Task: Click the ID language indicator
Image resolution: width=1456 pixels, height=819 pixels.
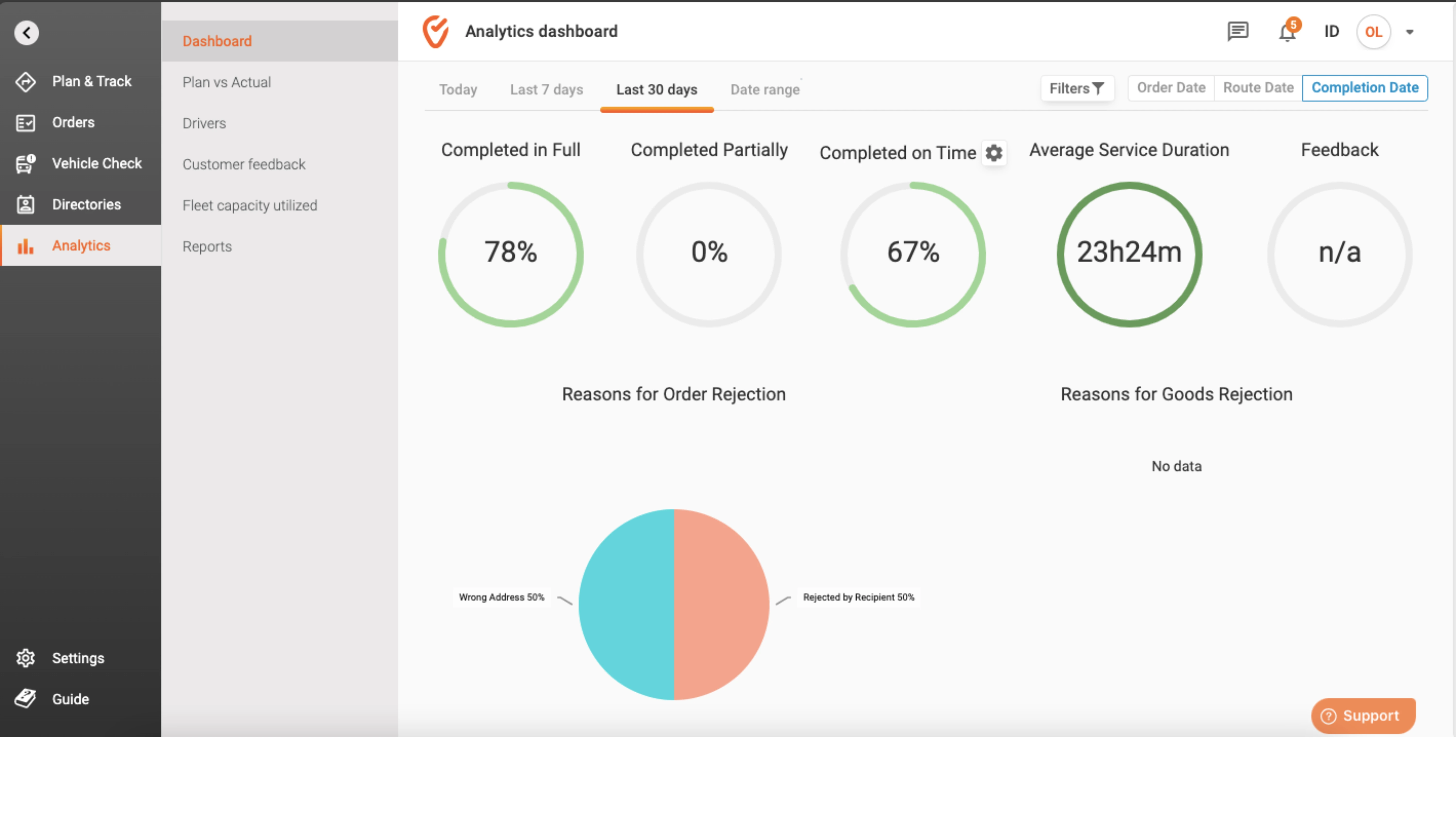Action: [1332, 31]
